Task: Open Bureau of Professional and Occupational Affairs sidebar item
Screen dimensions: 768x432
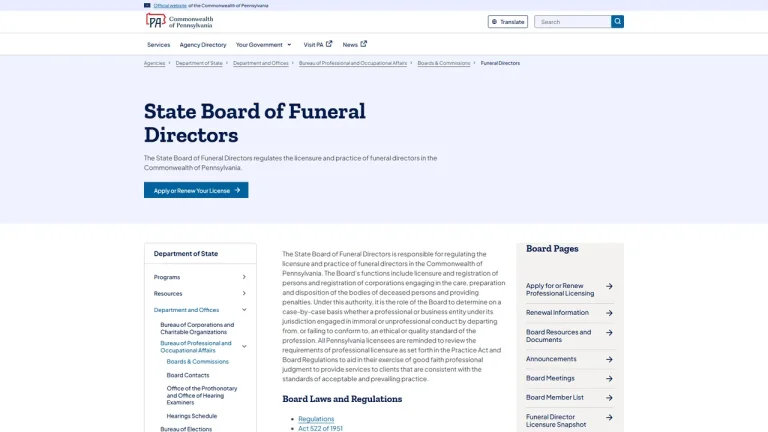Action: 195,347
